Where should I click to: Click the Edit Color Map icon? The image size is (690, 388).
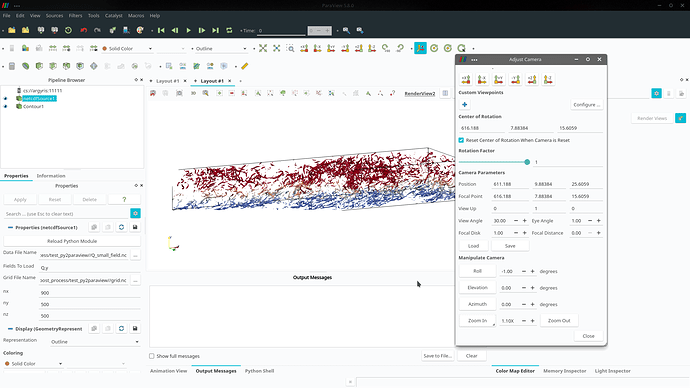coord(26,48)
